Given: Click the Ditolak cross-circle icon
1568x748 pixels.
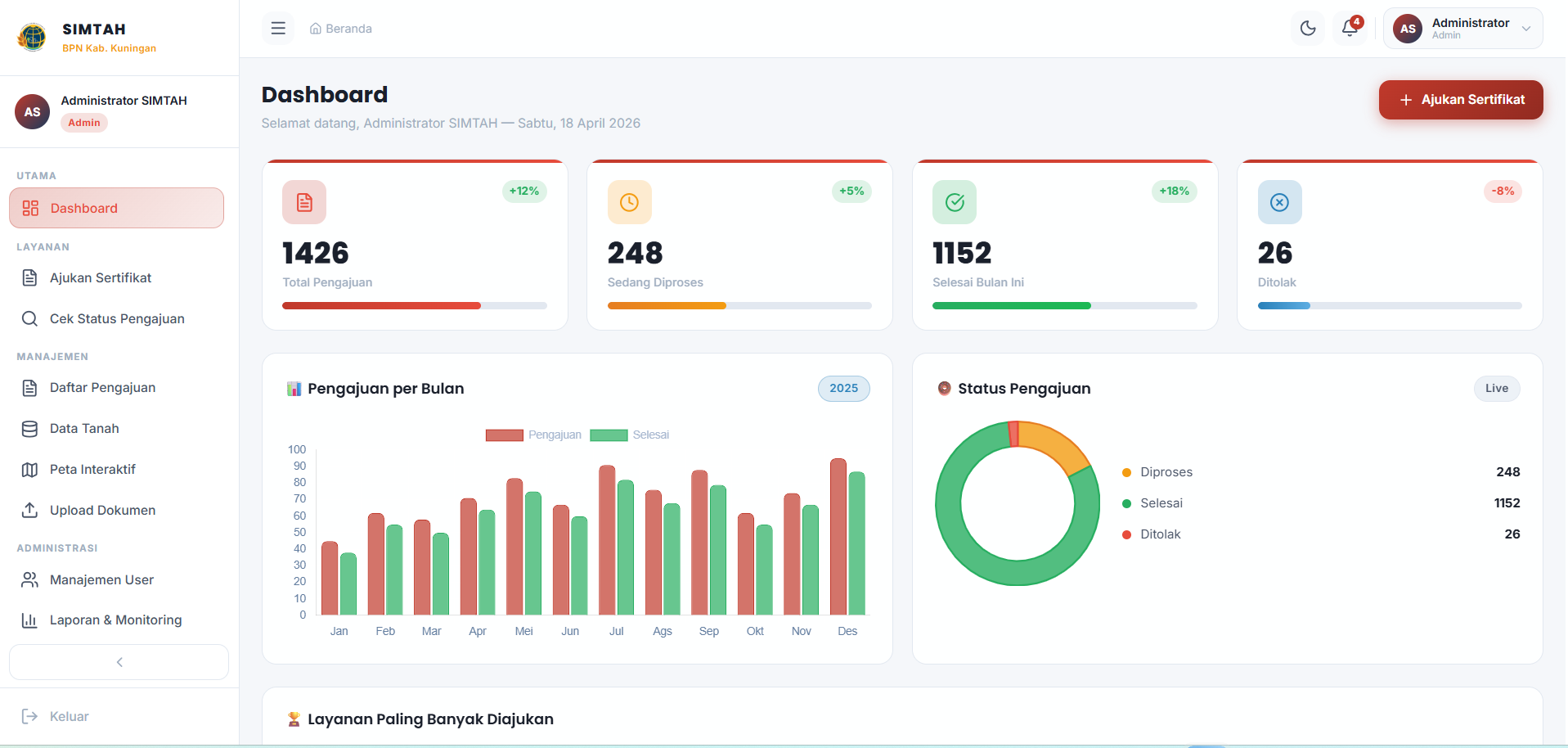Looking at the screenshot, I should [x=1279, y=202].
